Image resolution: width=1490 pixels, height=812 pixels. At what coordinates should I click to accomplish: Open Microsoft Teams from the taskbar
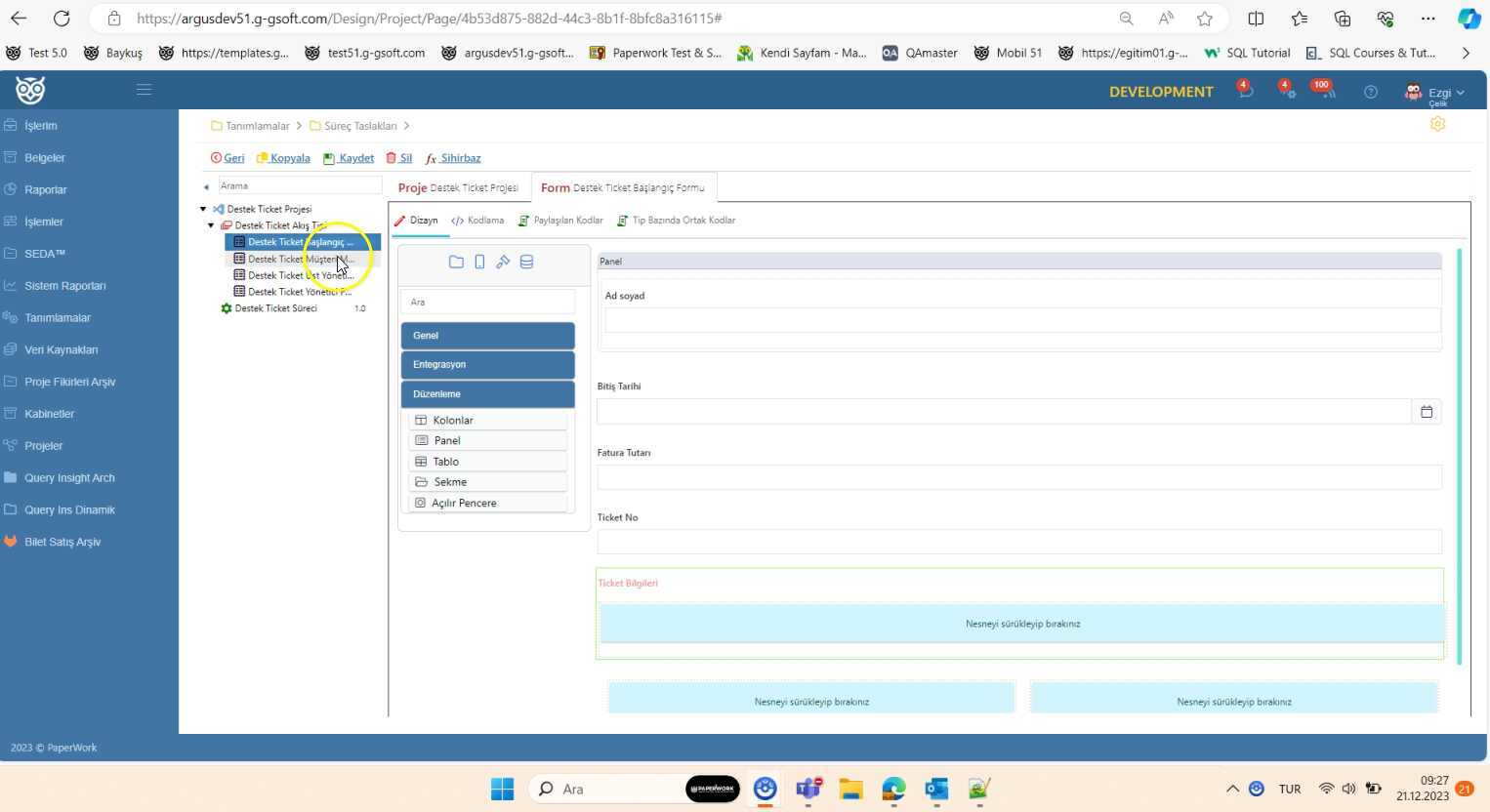point(808,789)
